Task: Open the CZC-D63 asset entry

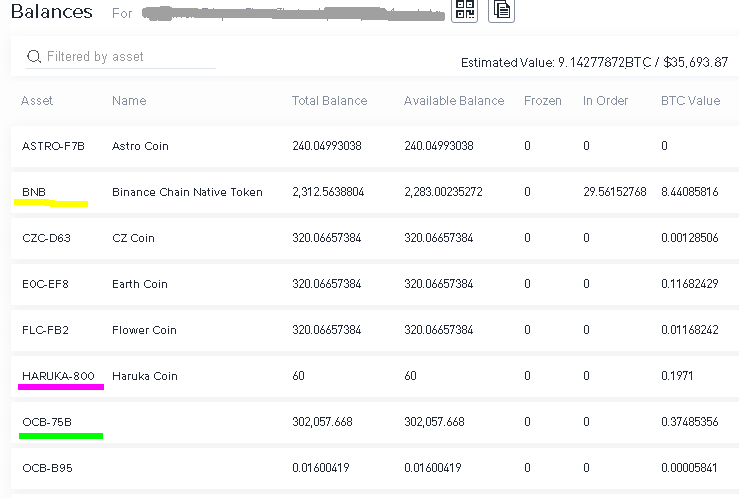Action: pyautogui.click(x=46, y=238)
